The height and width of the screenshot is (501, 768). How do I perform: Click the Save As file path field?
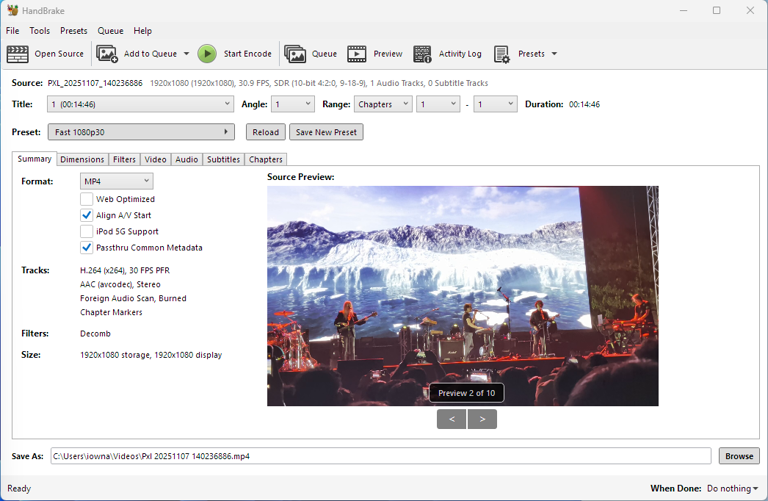point(380,456)
